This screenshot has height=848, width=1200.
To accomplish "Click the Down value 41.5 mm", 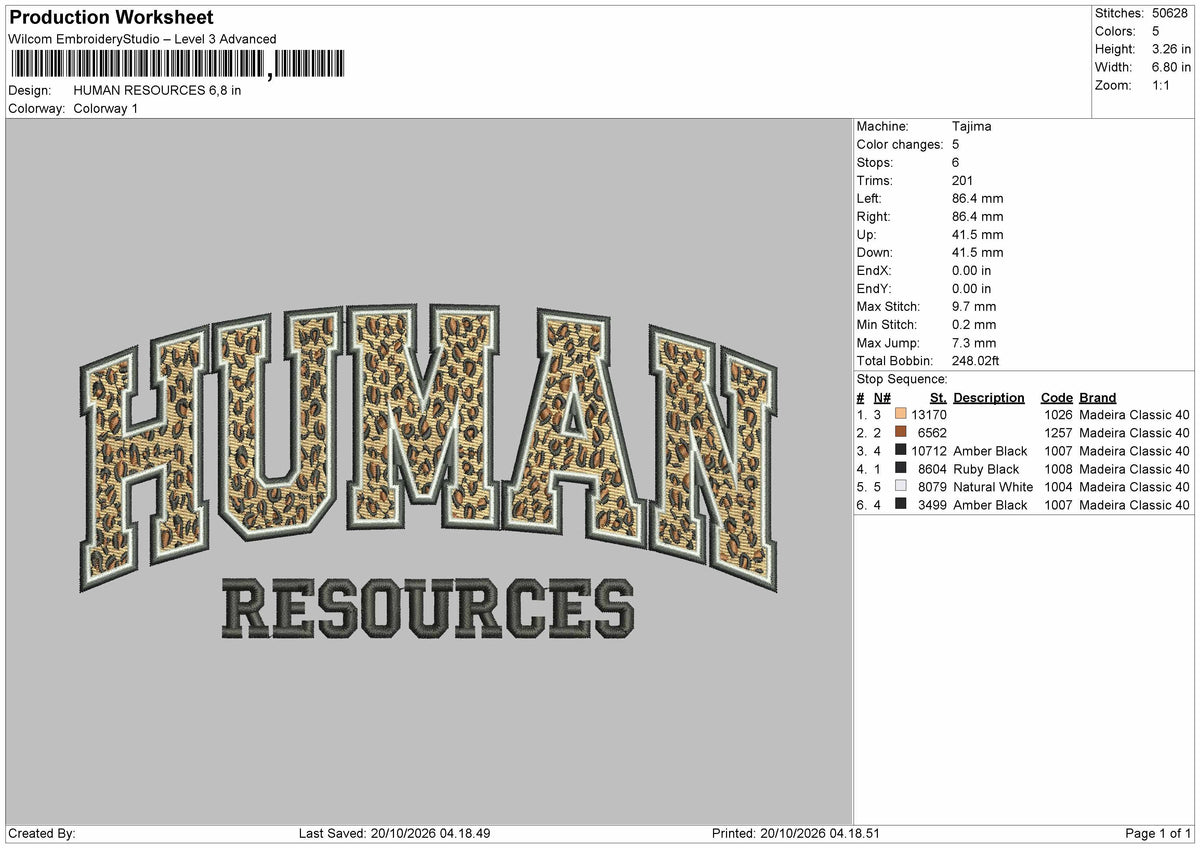I will point(977,252).
